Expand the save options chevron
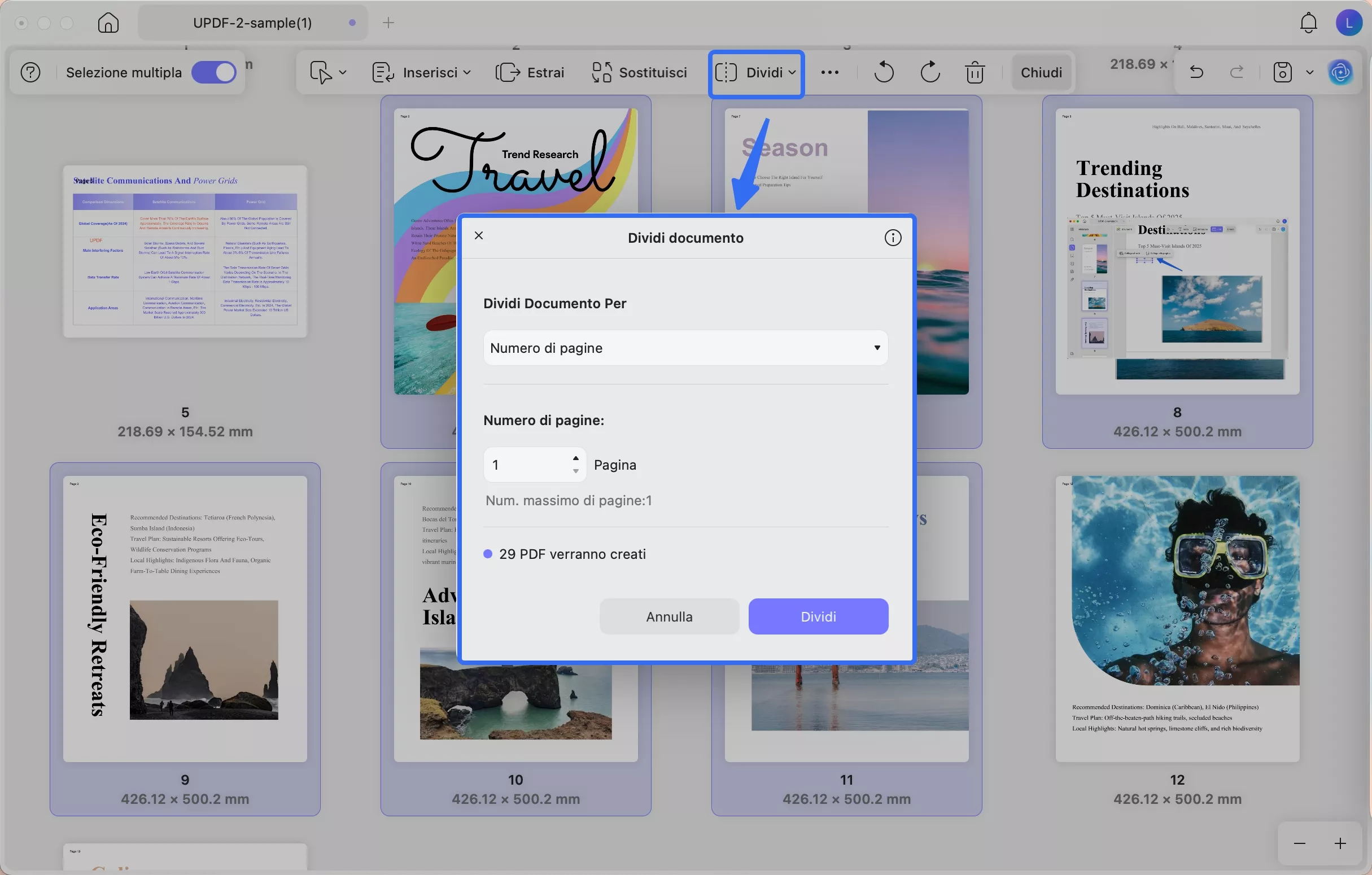Screen dimensions: 1372x875 coord(1309,72)
